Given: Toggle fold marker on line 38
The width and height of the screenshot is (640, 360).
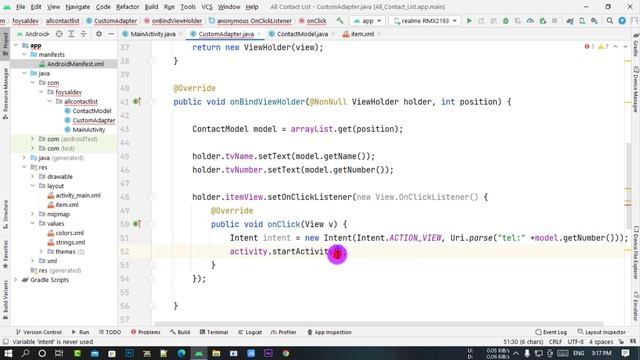Looking at the screenshot, I should click(x=151, y=61).
